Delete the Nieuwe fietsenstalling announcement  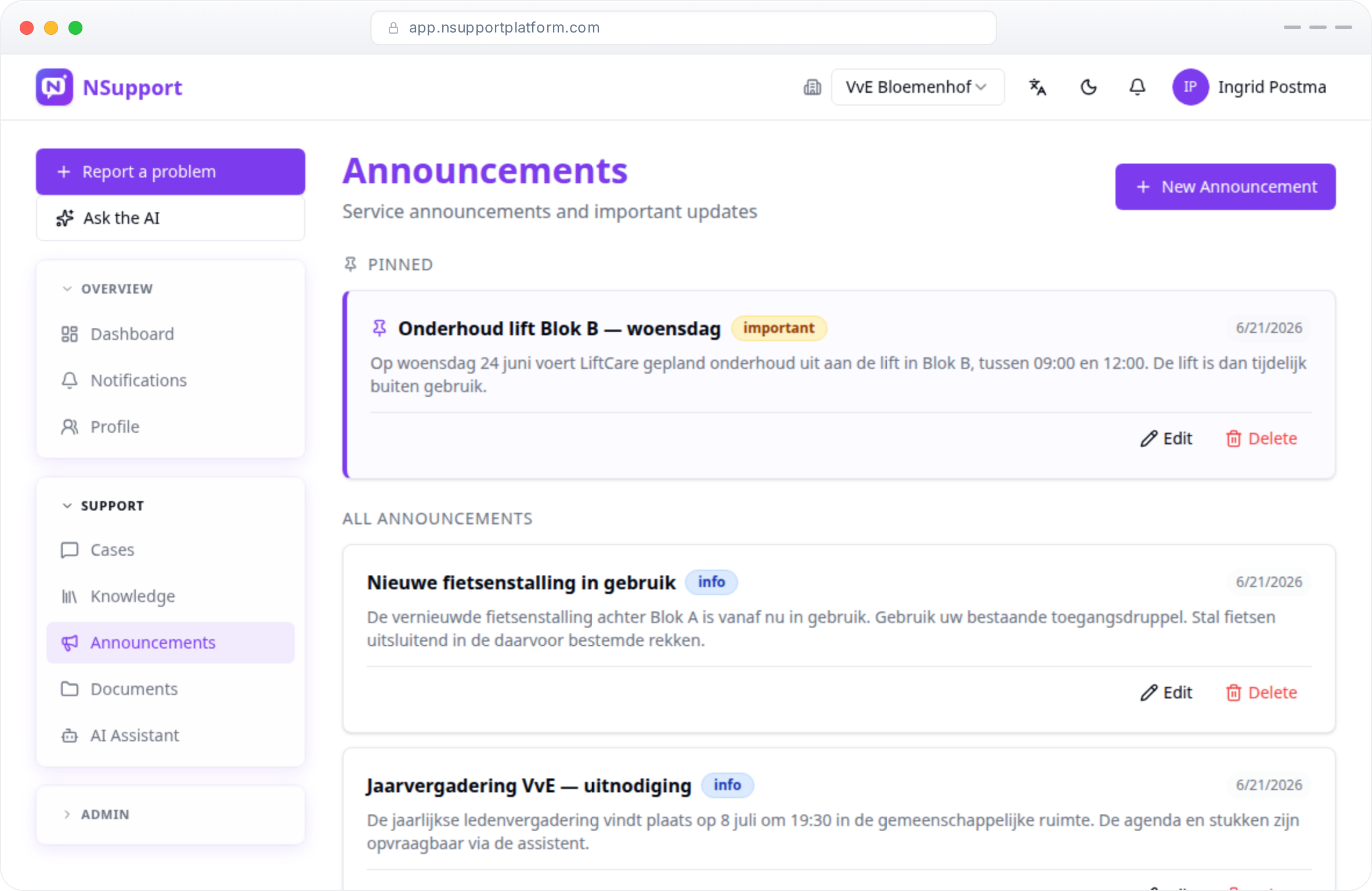pyautogui.click(x=1261, y=693)
